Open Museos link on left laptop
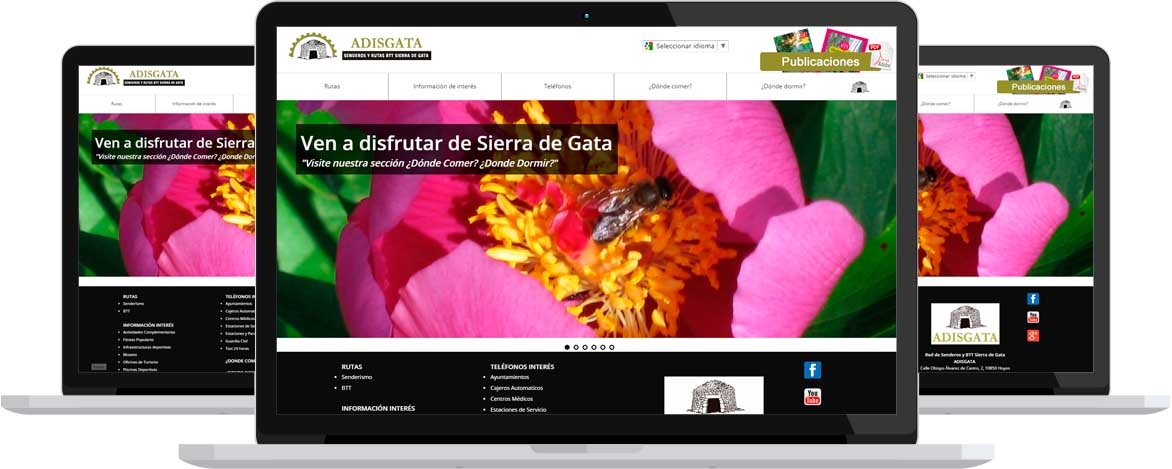This screenshot has height=469, width=1172. coord(130,355)
